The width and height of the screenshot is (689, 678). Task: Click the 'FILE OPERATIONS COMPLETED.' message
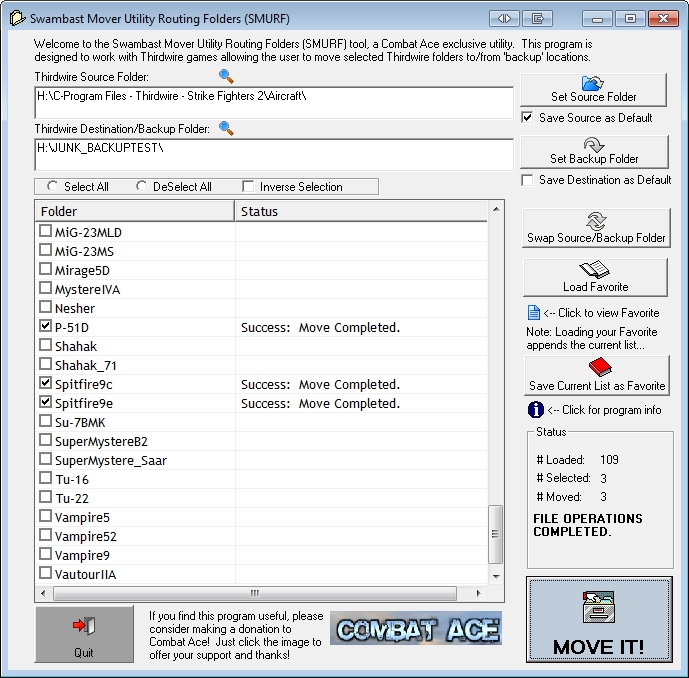click(x=587, y=525)
